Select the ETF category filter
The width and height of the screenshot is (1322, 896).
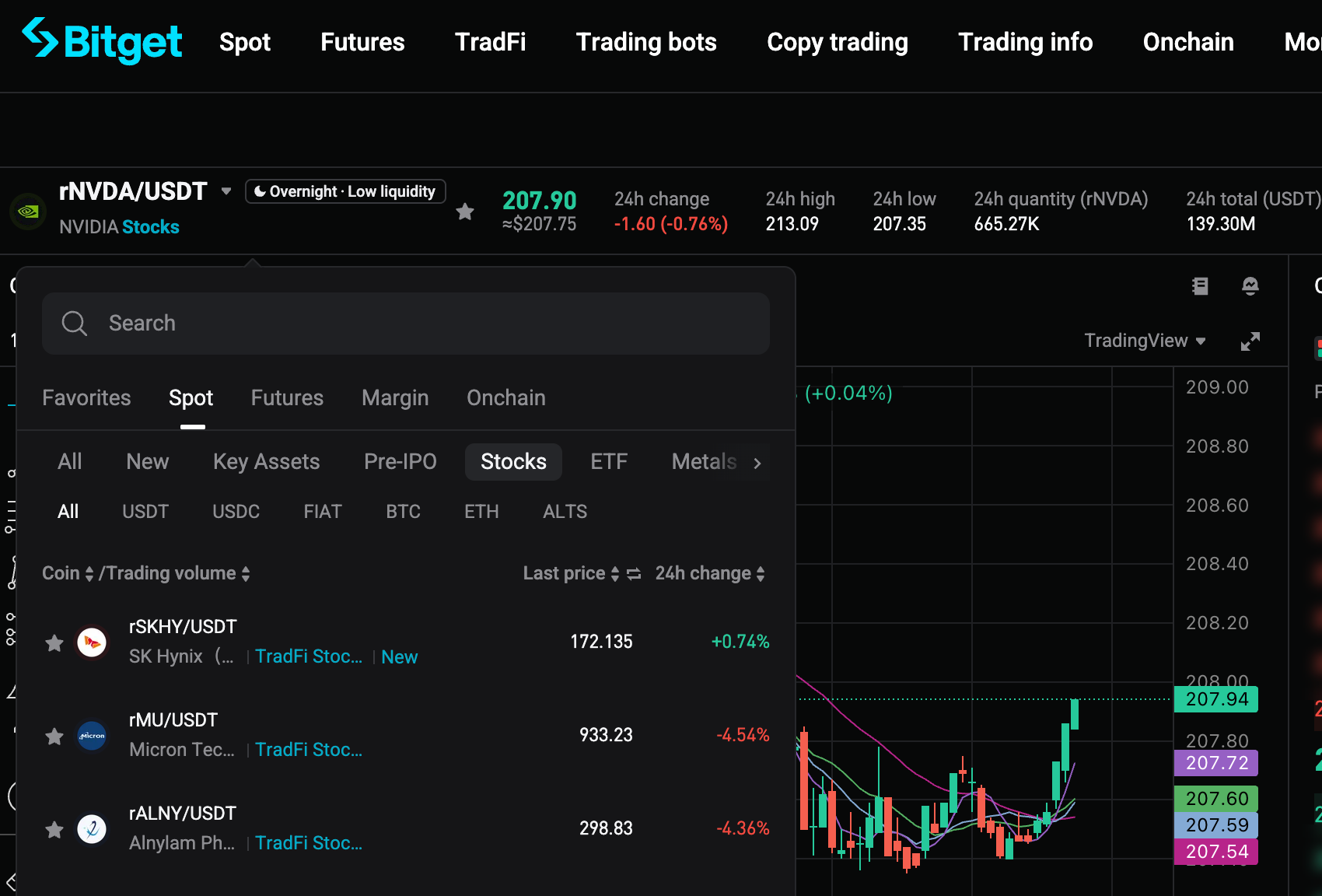[609, 462]
